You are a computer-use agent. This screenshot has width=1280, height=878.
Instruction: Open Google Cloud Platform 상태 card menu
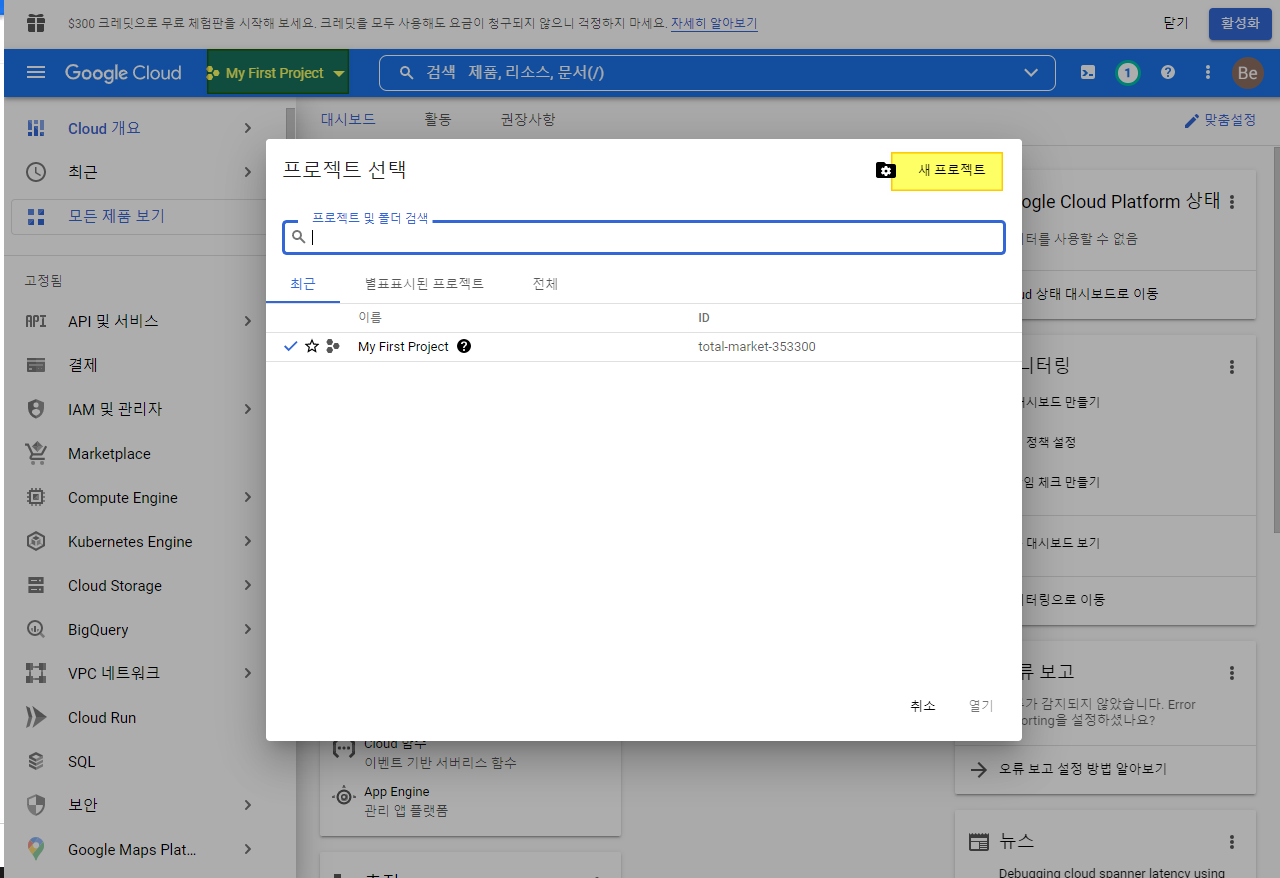point(1232,202)
